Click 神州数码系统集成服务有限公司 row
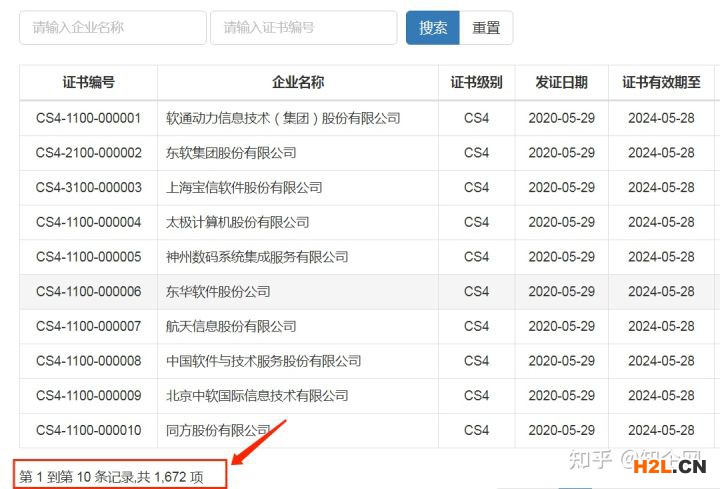Image resolution: width=720 pixels, height=489 pixels. tap(257, 257)
